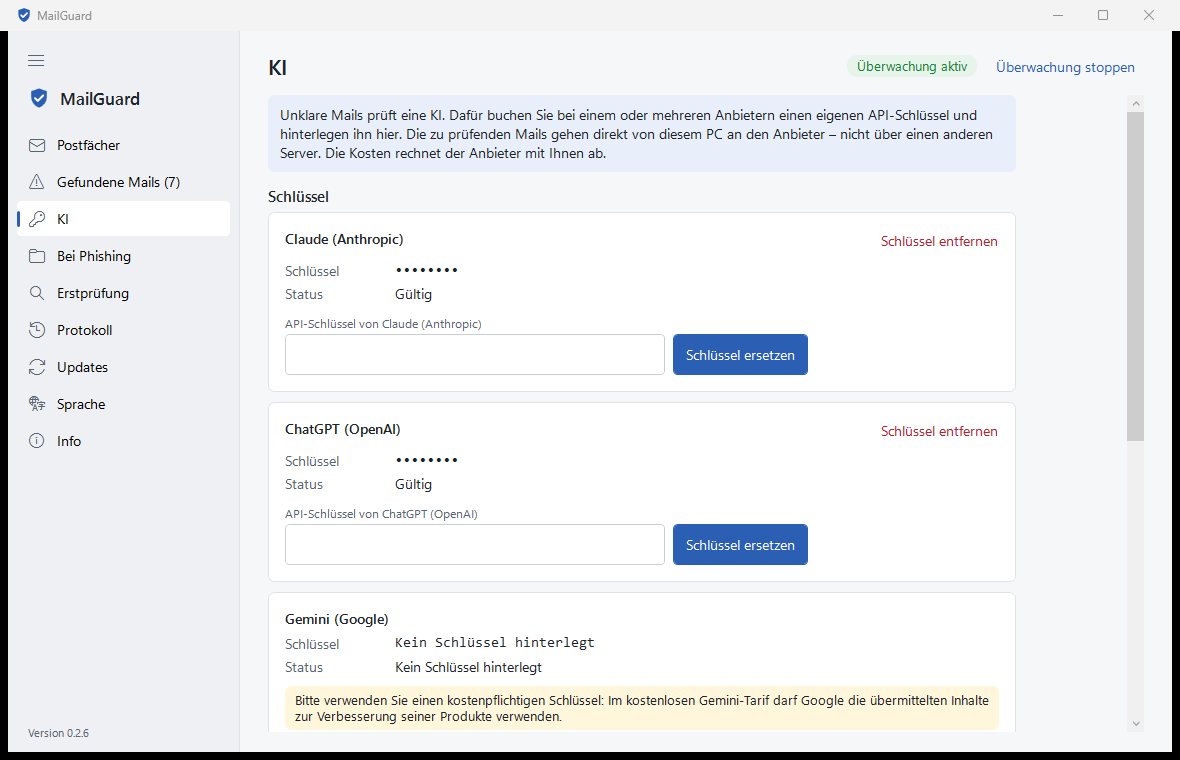Click the monospaced Gemini 'Kein Schlüssel hinterlegt' value

494,643
